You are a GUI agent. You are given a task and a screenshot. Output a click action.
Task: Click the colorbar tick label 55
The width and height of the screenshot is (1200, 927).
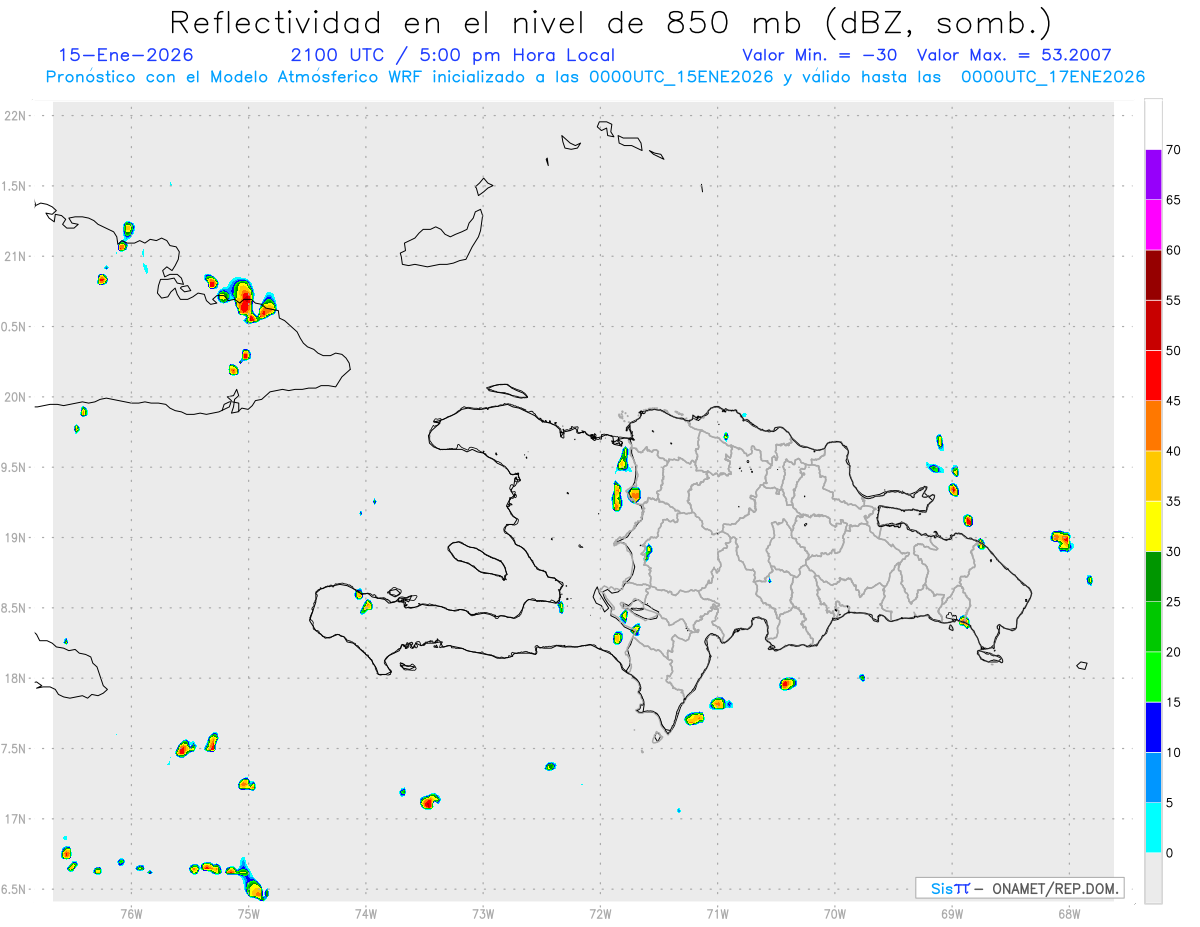coord(1173,300)
